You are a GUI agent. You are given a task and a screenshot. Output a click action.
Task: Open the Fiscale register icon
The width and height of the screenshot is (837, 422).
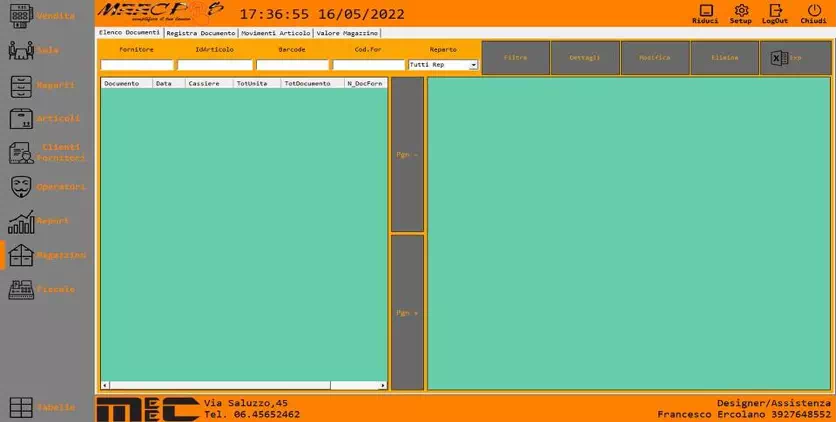[21, 290]
